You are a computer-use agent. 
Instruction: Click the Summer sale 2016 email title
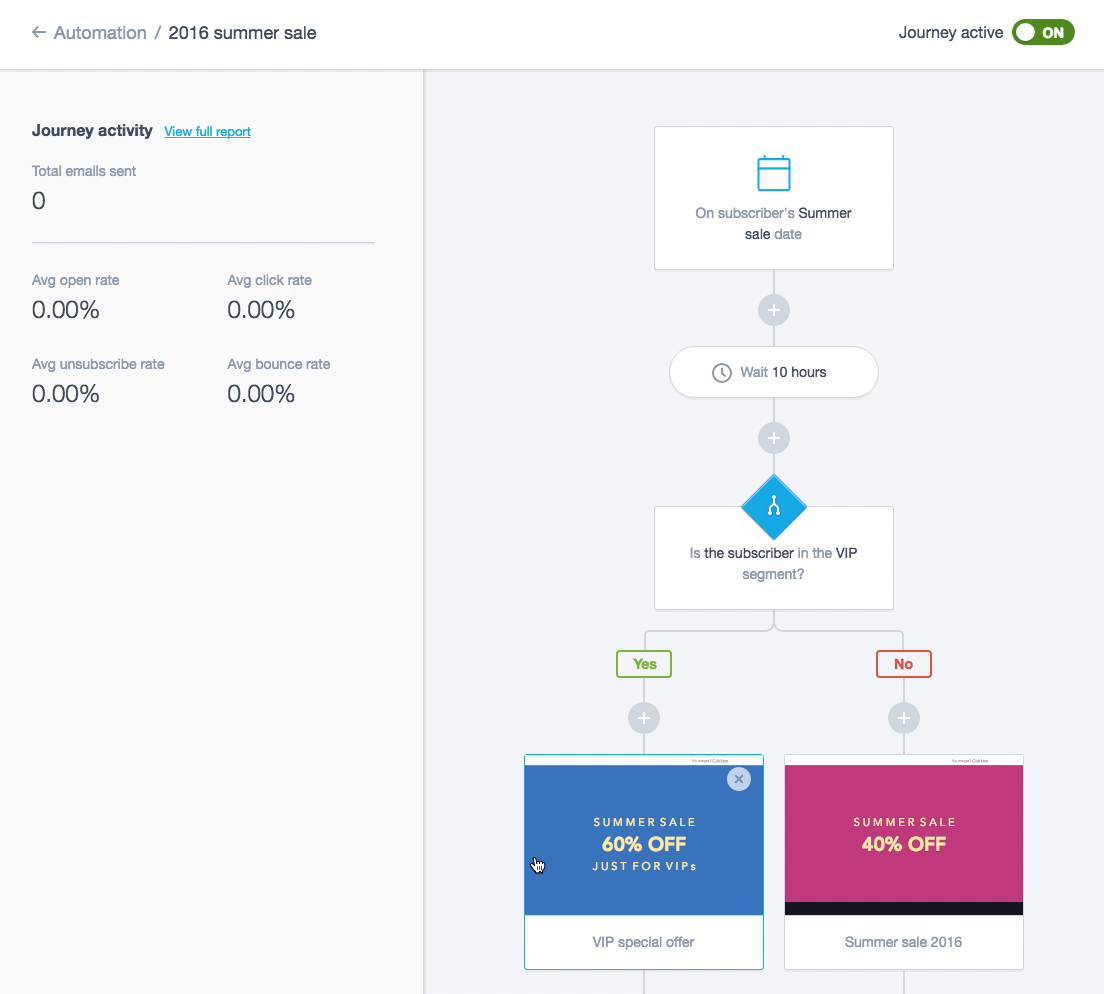click(x=903, y=942)
